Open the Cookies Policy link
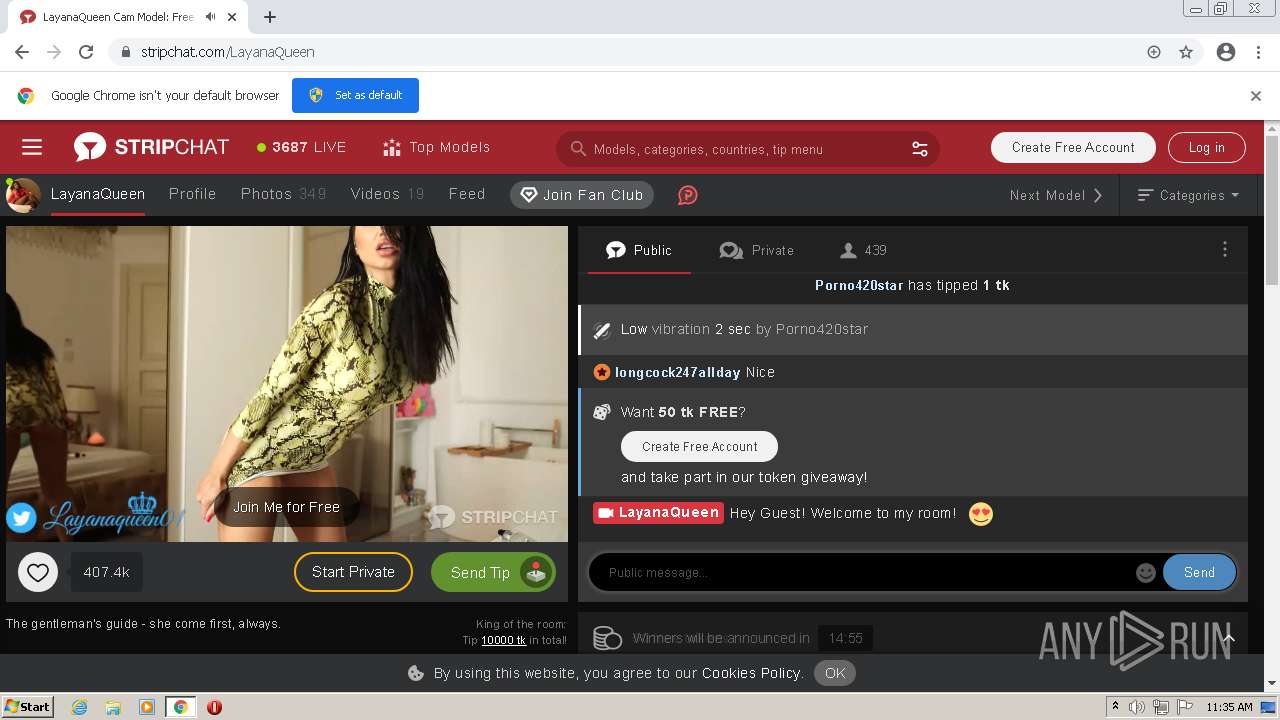The height and width of the screenshot is (720, 1280). (752, 673)
